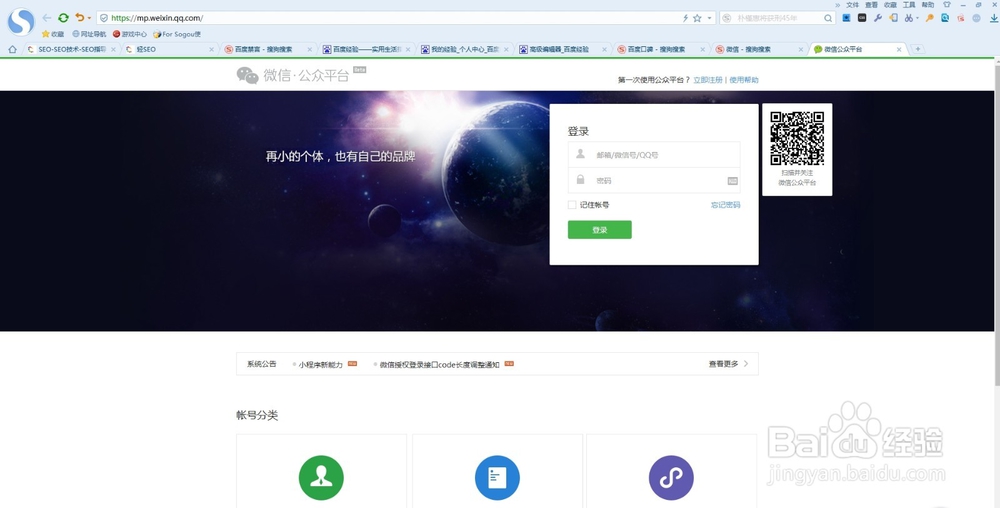Viewport: 1000px width, 508px height.
Task: Click the black extension icon in the toolbar
Action: point(862,18)
